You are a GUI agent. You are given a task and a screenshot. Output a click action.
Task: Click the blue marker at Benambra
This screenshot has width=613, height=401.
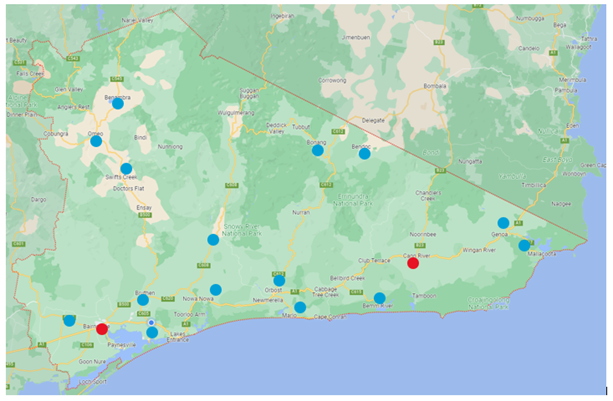(118, 103)
